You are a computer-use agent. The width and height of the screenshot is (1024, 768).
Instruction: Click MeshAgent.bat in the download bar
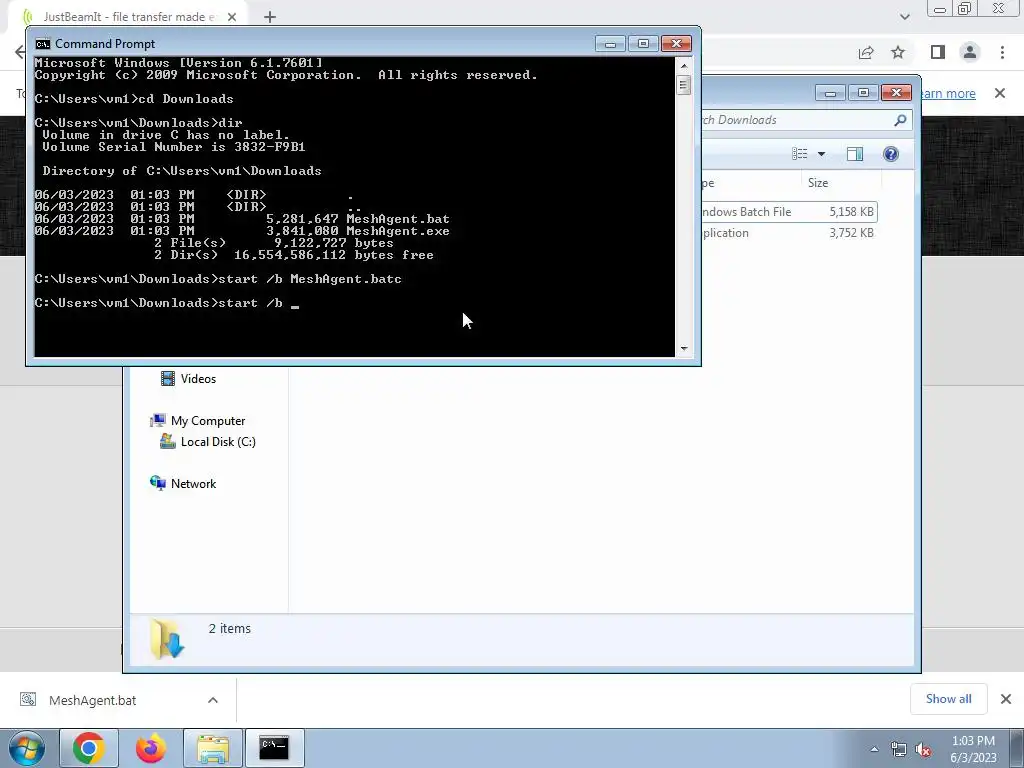click(93, 700)
